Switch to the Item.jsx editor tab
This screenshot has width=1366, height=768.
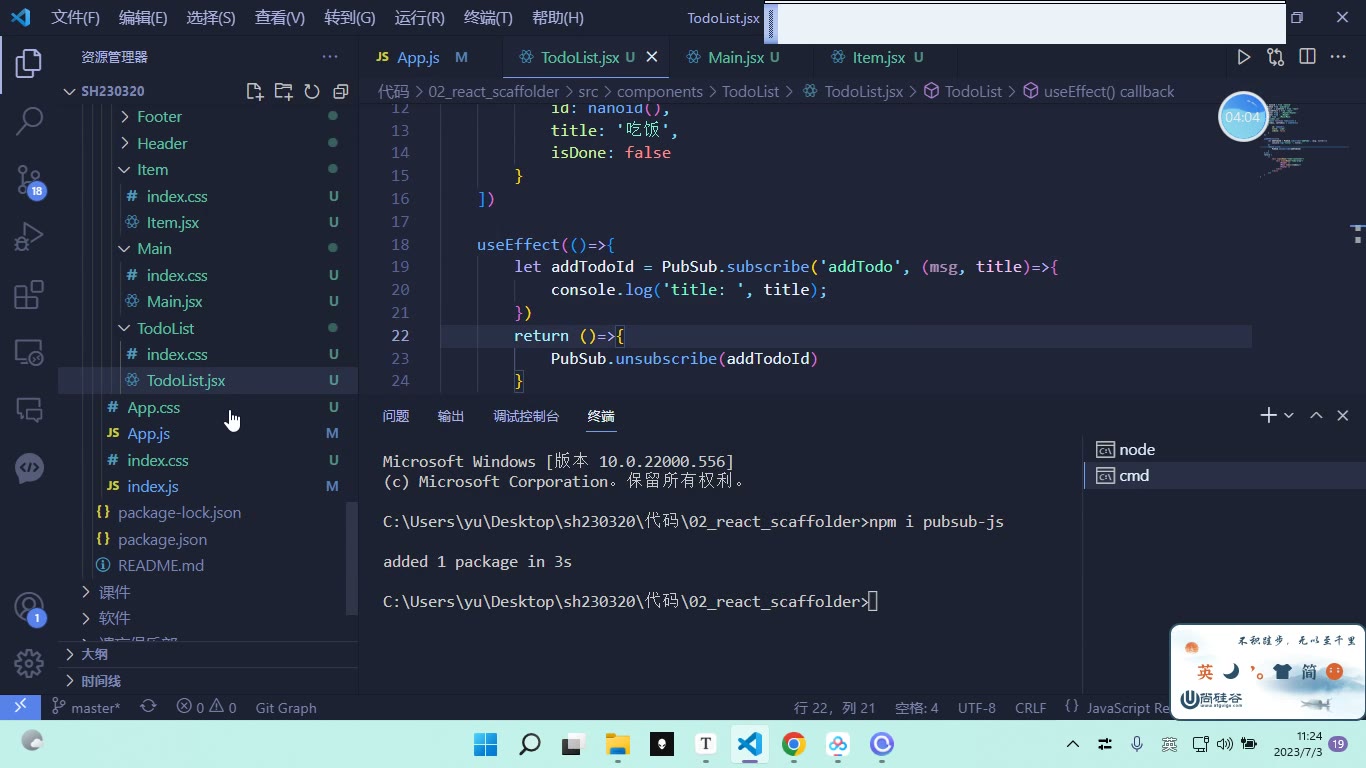[879, 57]
